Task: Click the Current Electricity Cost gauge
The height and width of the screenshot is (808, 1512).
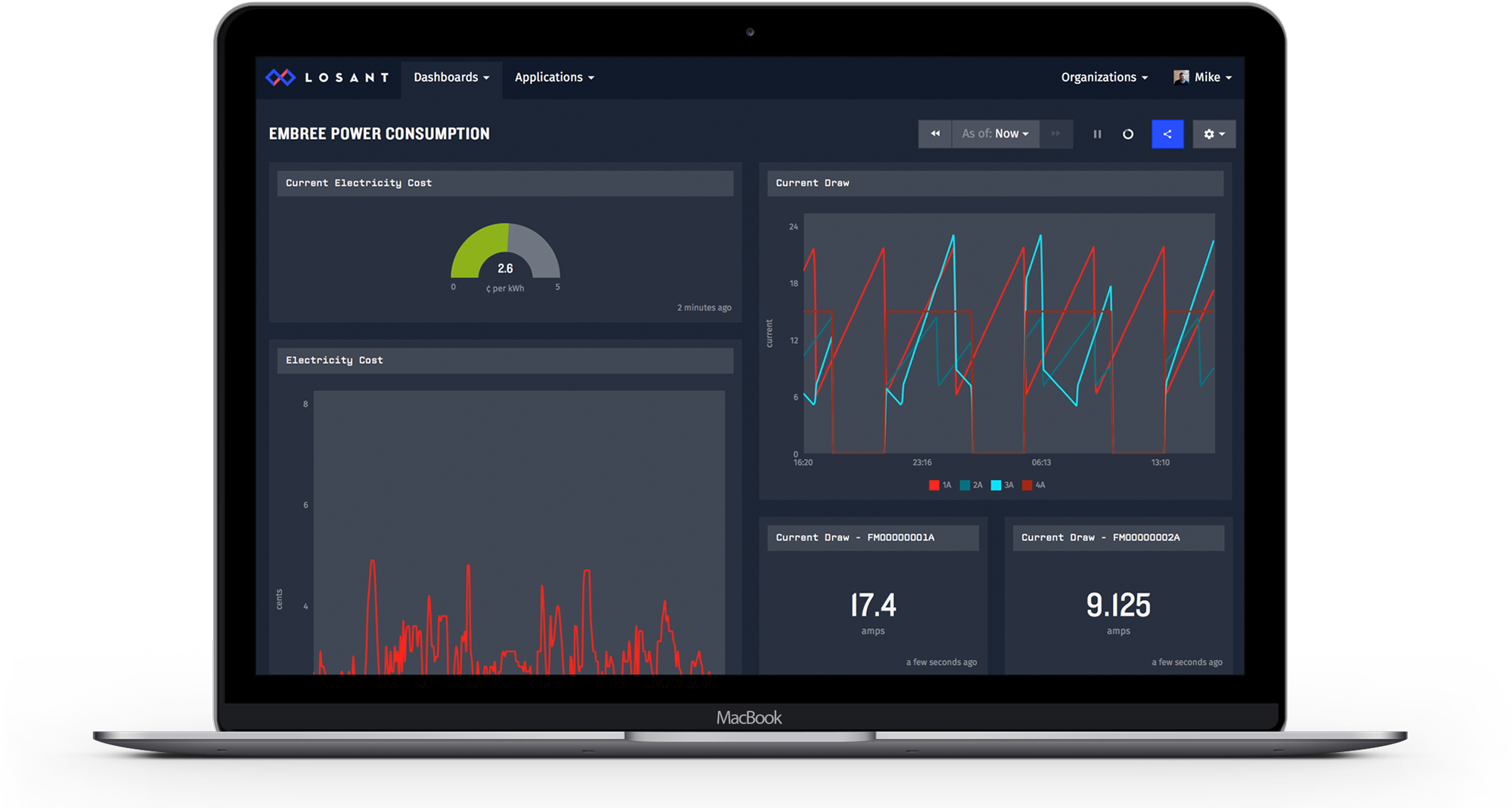Action: 505,253
